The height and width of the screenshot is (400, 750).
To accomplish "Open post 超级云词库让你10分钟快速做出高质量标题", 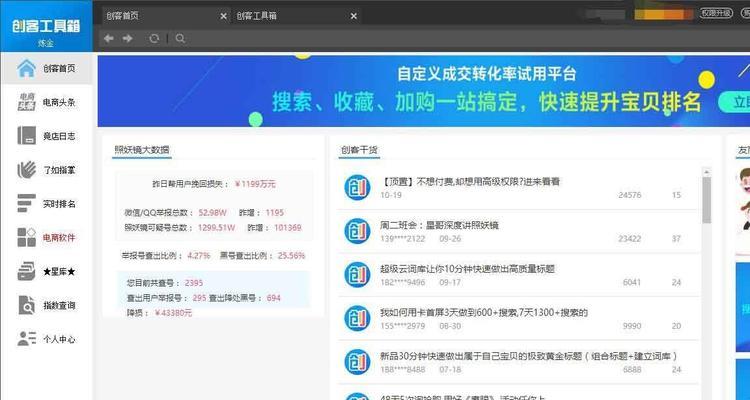I will [x=467, y=269].
